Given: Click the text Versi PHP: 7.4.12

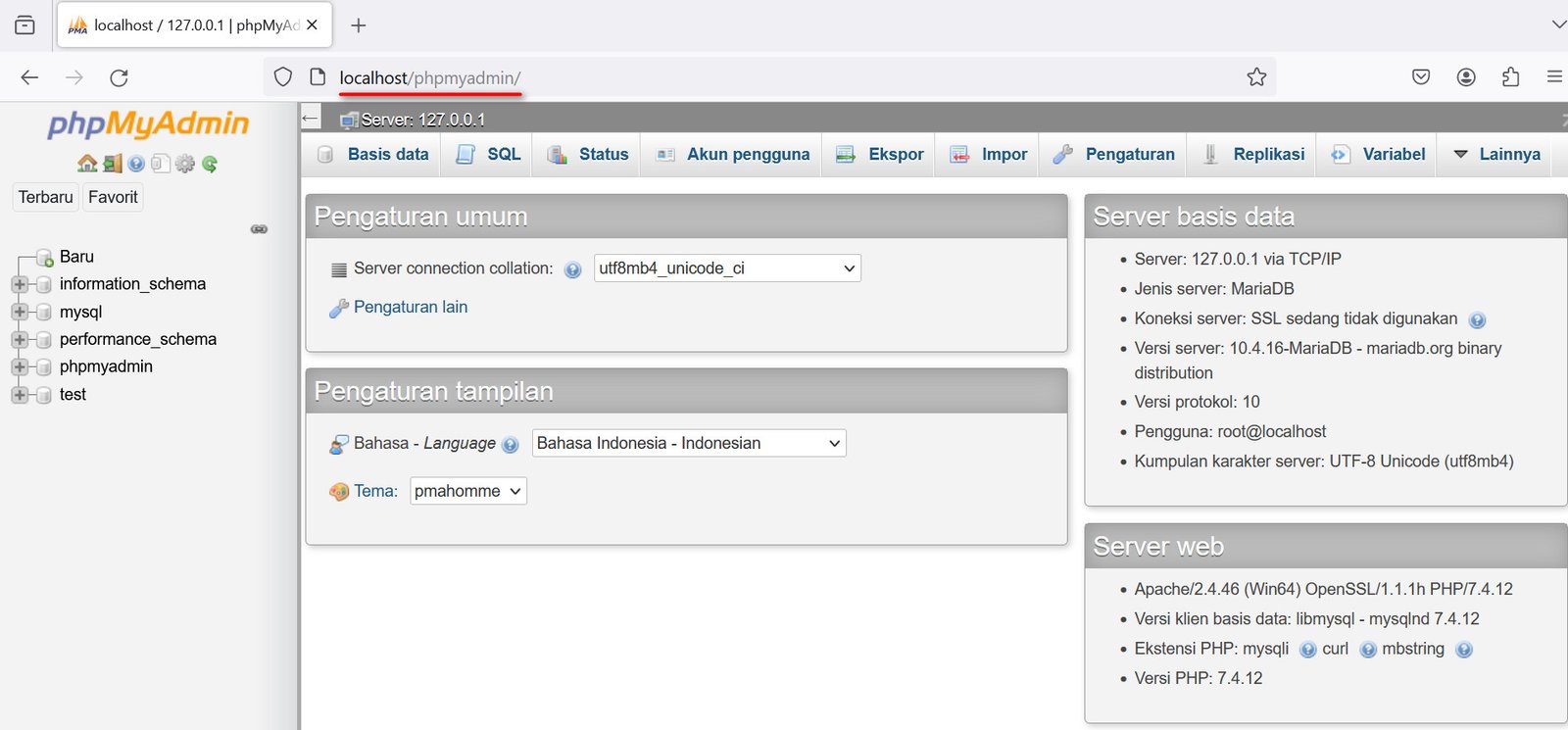Looking at the screenshot, I should (1199, 678).
